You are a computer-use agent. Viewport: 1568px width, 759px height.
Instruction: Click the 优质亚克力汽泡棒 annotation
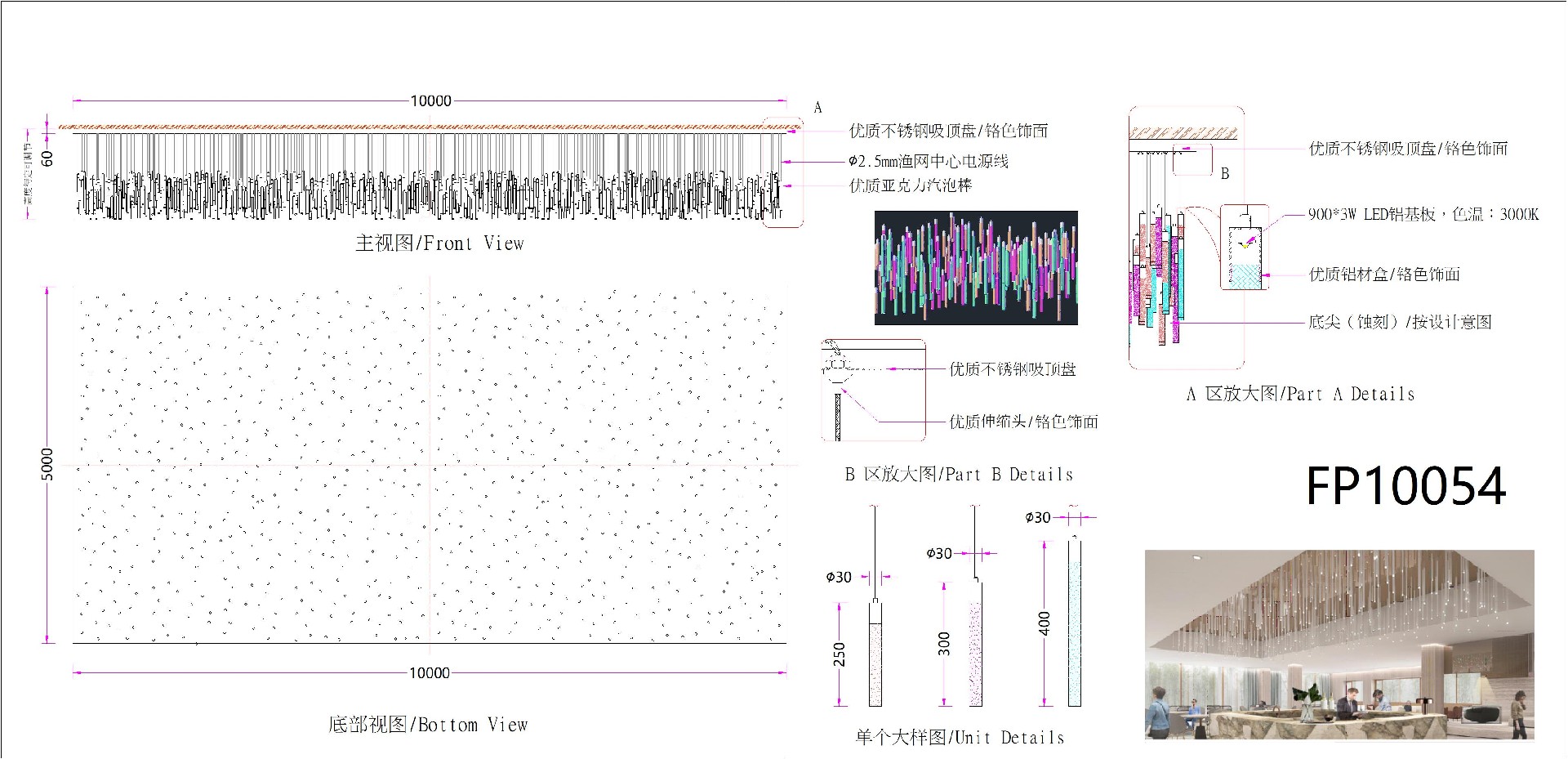[911, 185]
